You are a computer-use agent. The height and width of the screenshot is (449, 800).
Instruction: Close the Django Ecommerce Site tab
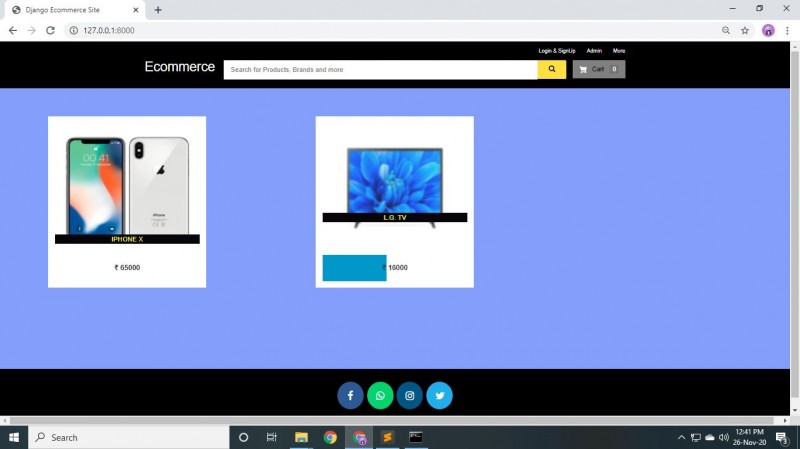pos(136,10)
